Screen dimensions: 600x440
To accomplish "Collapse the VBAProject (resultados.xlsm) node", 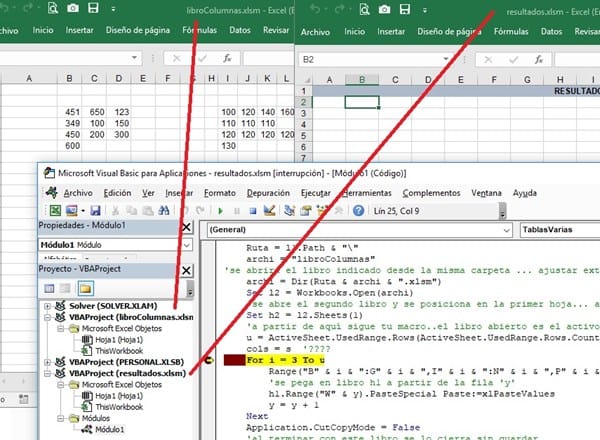I will 47,373.
